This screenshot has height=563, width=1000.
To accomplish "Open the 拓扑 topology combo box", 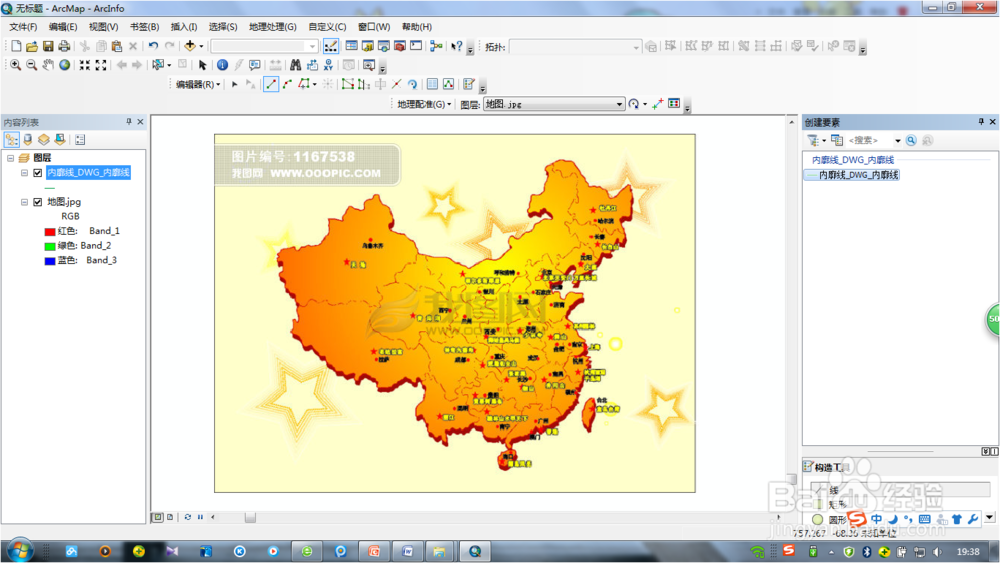I will (x=575, y=47).
